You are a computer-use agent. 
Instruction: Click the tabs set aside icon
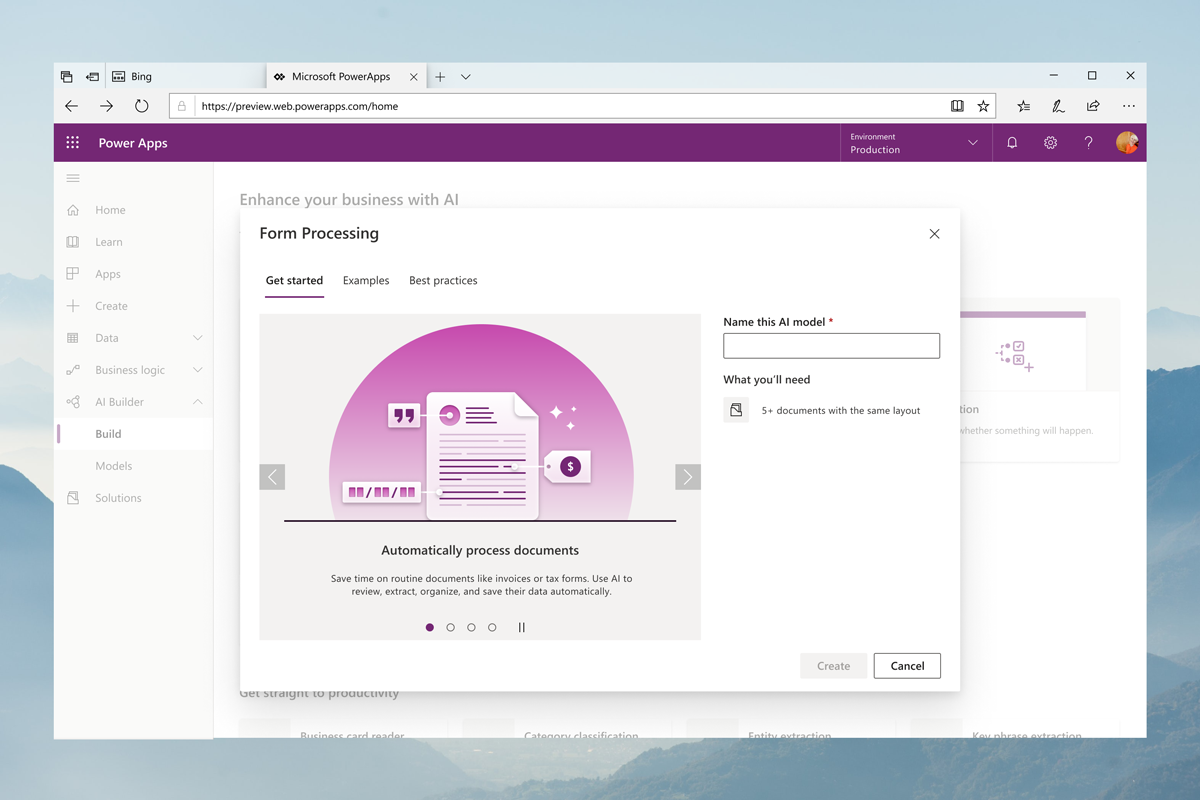click(x=67, y=77)
